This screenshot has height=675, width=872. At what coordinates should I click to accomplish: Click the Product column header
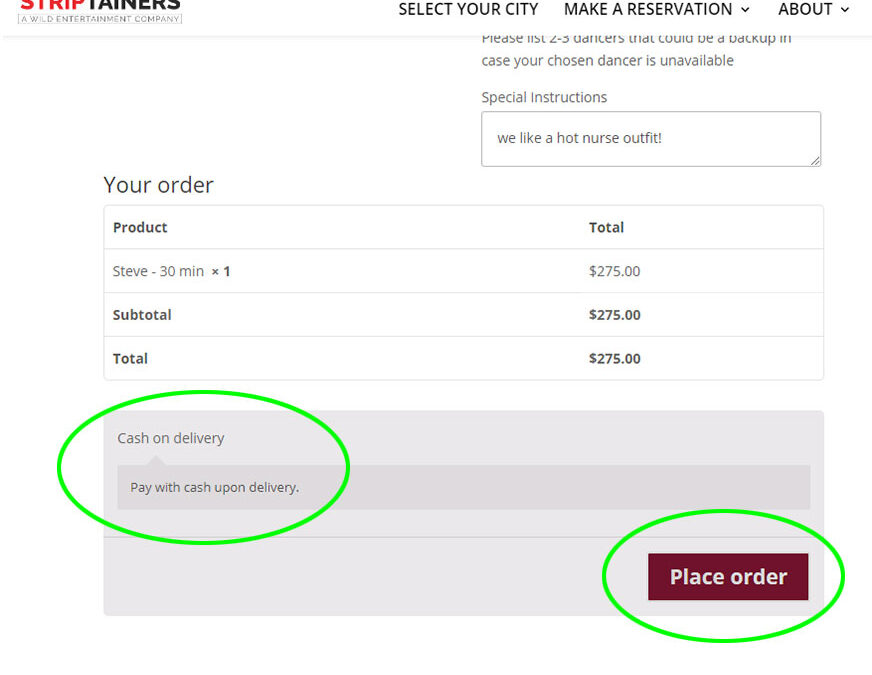pyautogui.click(x=140, y=227)
